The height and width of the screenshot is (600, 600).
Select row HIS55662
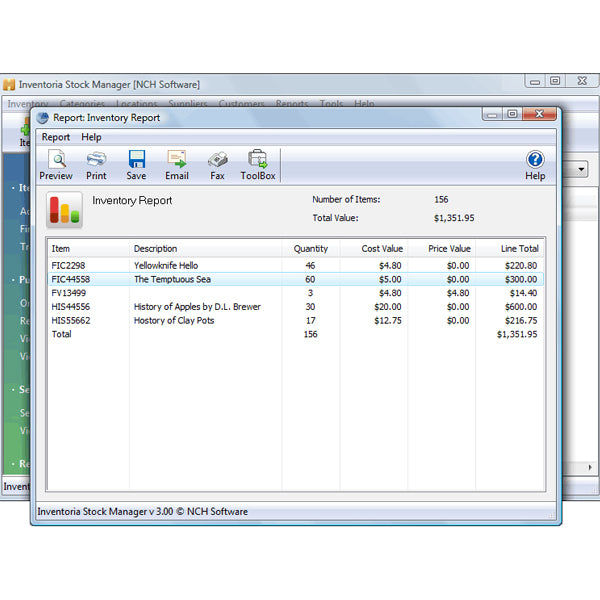point(295,321)
